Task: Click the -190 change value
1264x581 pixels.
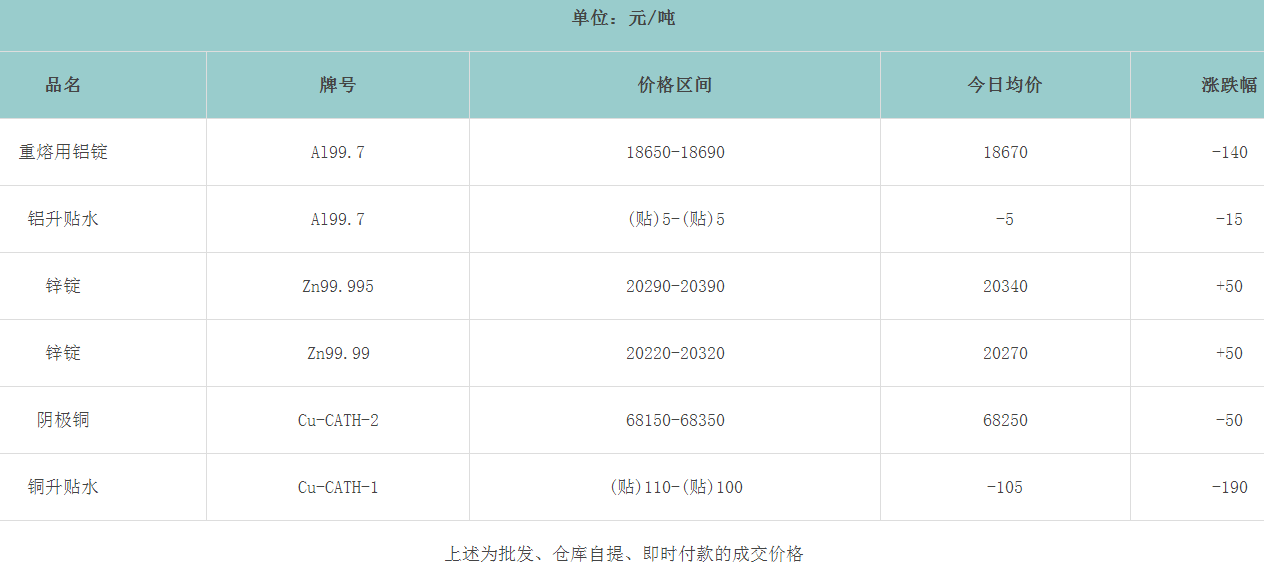Action: pos(1229,487)
